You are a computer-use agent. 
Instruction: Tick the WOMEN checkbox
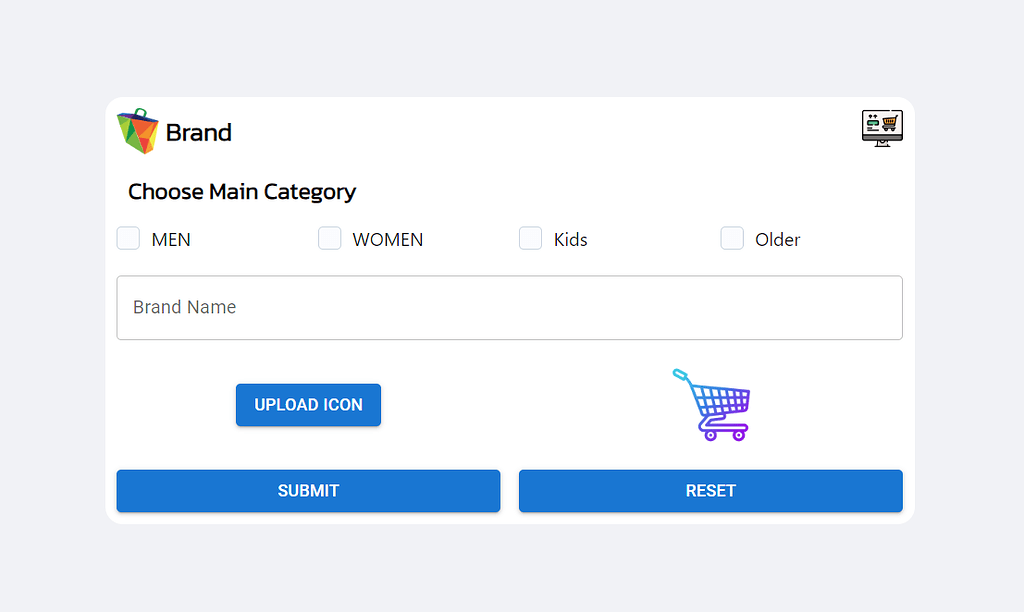click(x=329, y=238)
